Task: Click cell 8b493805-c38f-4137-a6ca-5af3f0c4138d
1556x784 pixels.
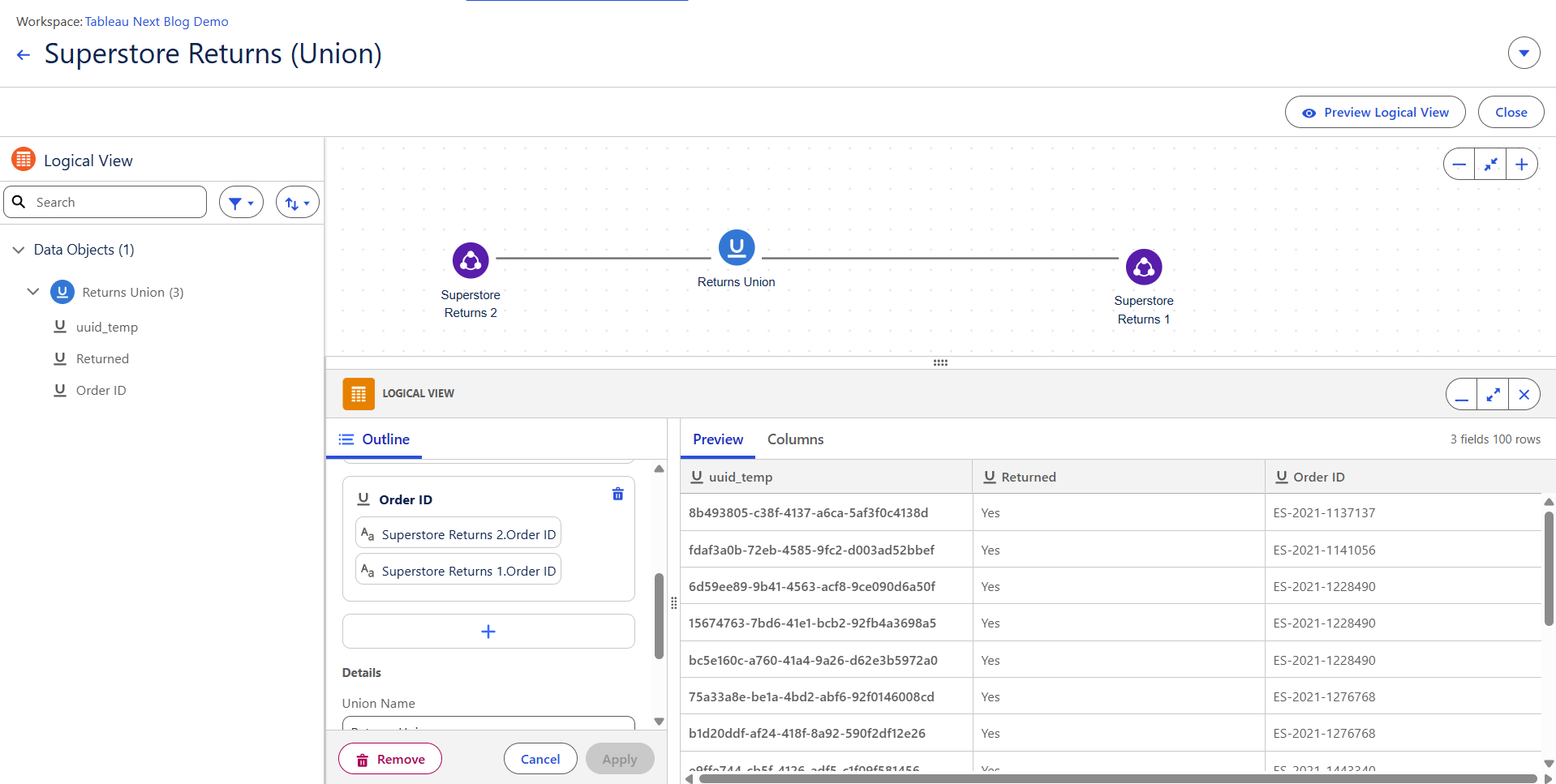Action: [826, 512]
